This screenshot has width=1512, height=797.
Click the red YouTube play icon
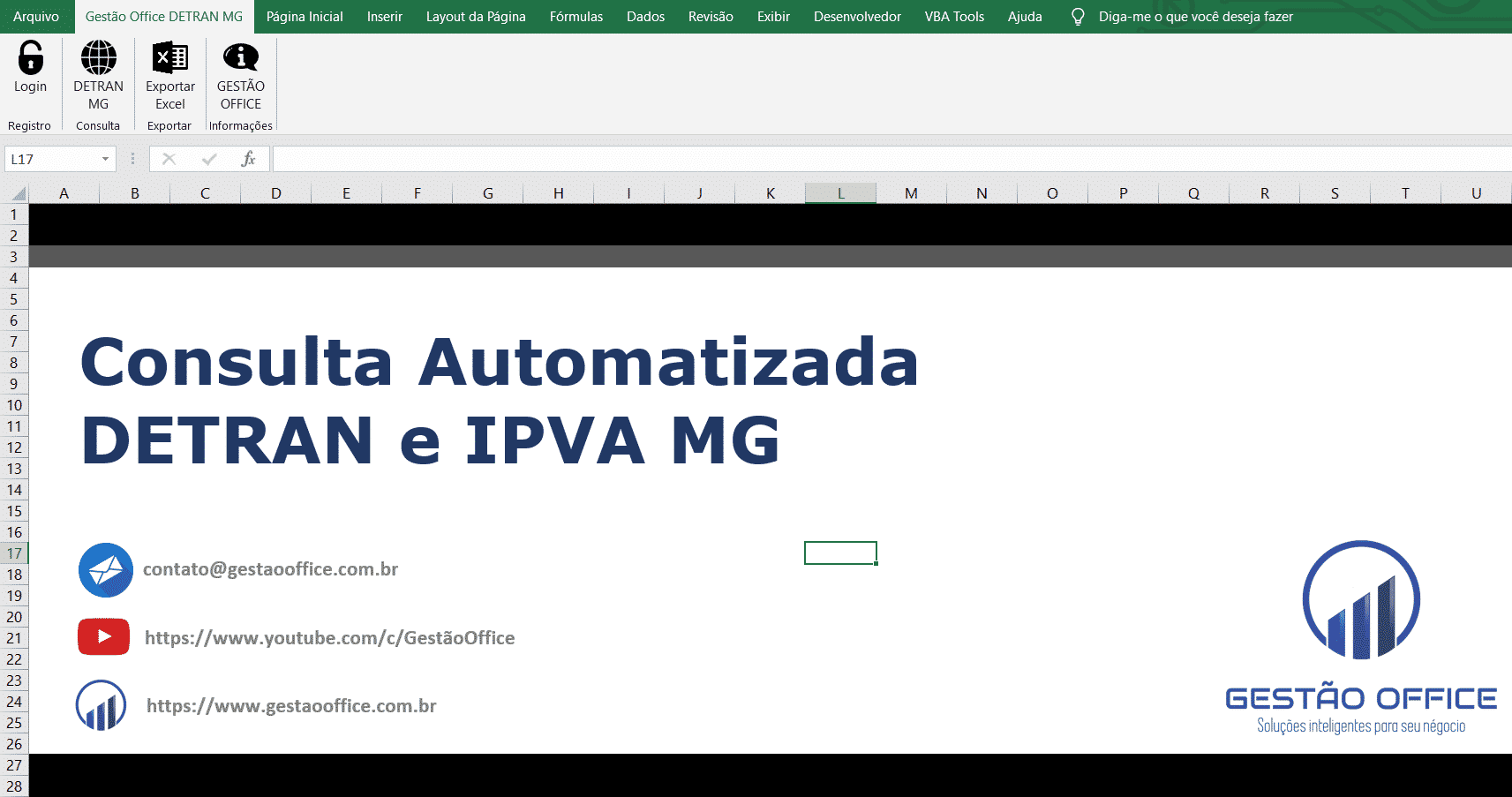(x=104, y=636)
